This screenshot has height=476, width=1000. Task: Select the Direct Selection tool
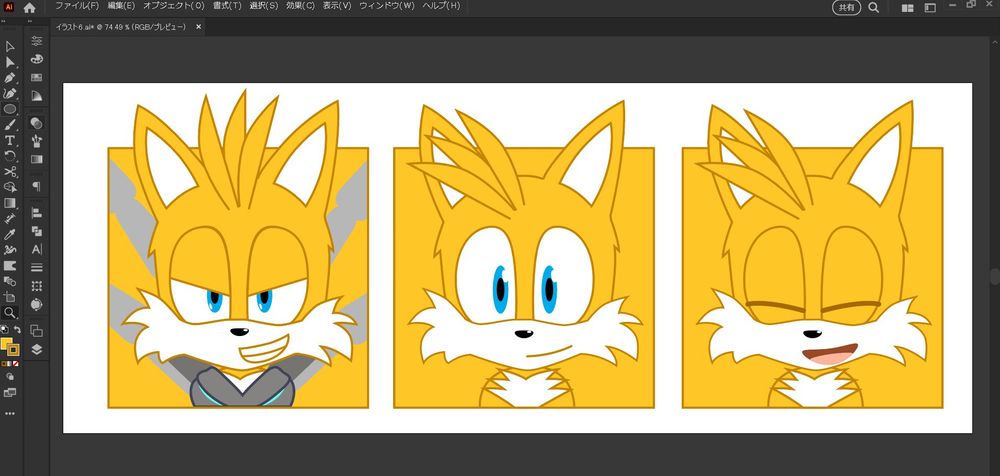pos(10,62)
